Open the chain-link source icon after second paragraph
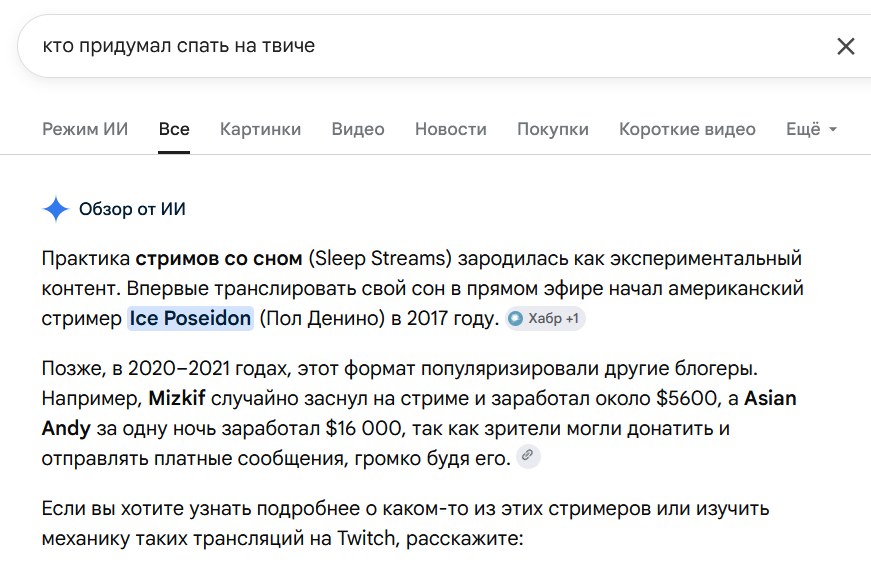This screenshot has height=562, width=871. tap(528, 456)
